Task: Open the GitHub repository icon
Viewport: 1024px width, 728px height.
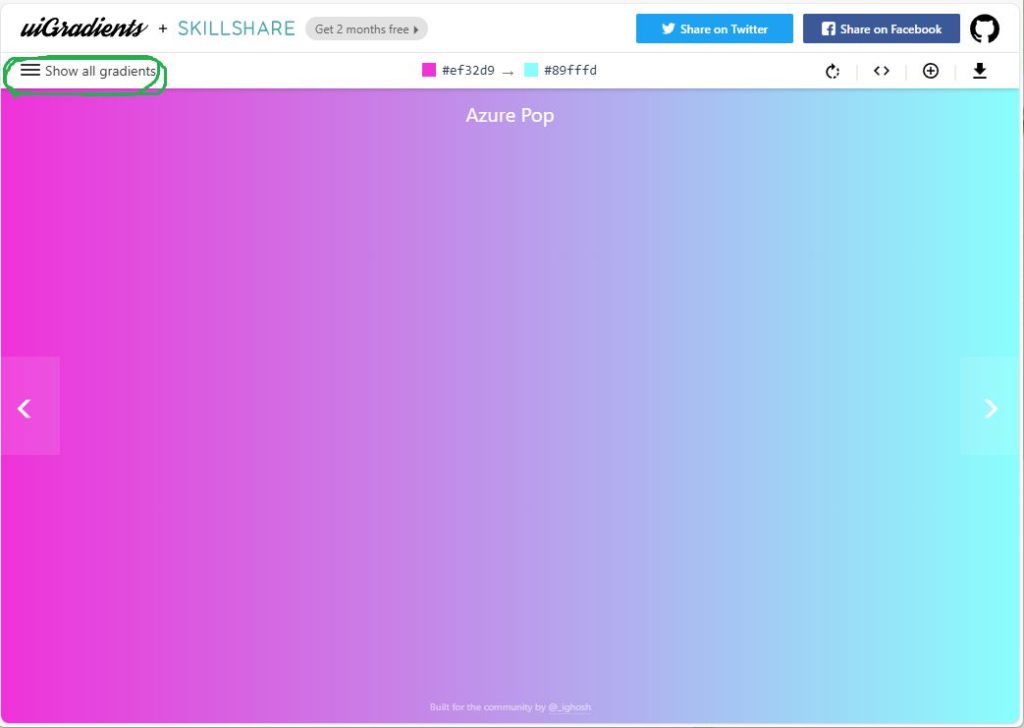Action: click(x=984, y=29)
